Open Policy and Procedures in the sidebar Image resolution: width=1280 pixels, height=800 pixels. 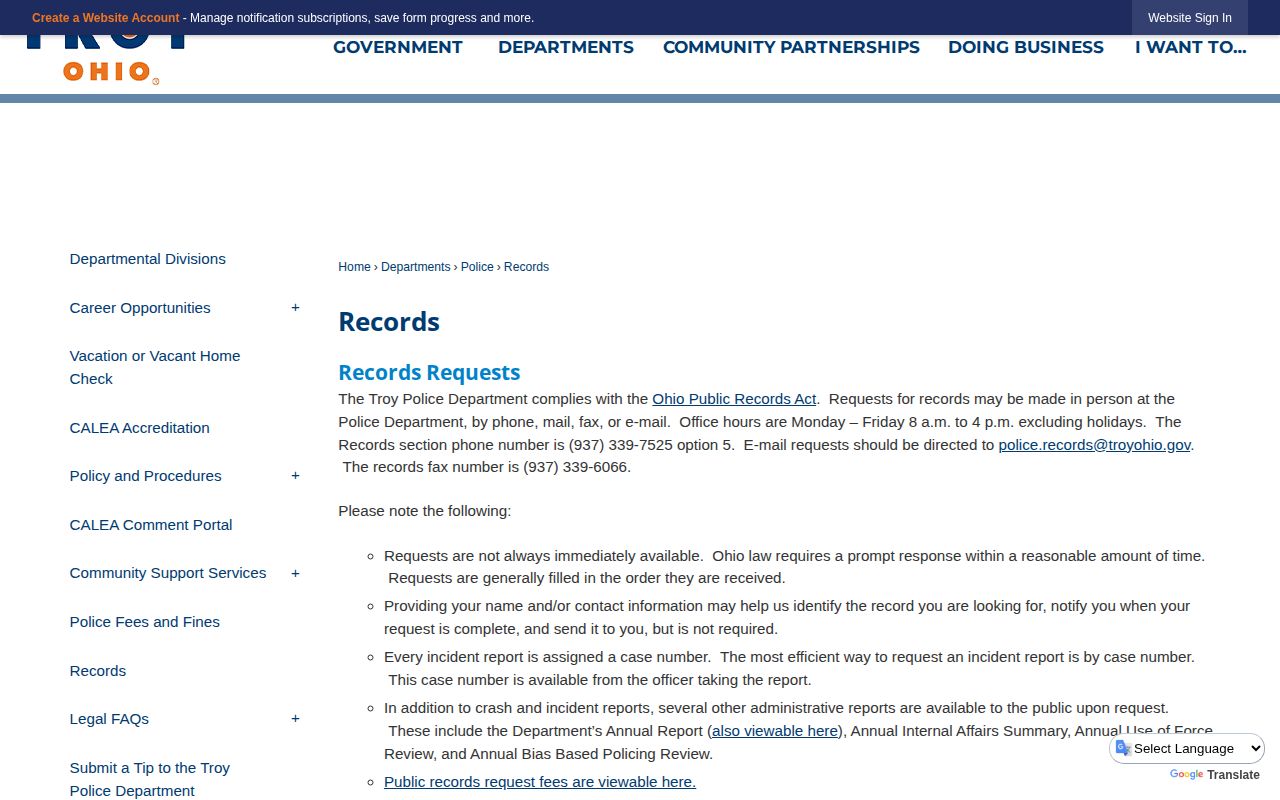click(146, 476)
